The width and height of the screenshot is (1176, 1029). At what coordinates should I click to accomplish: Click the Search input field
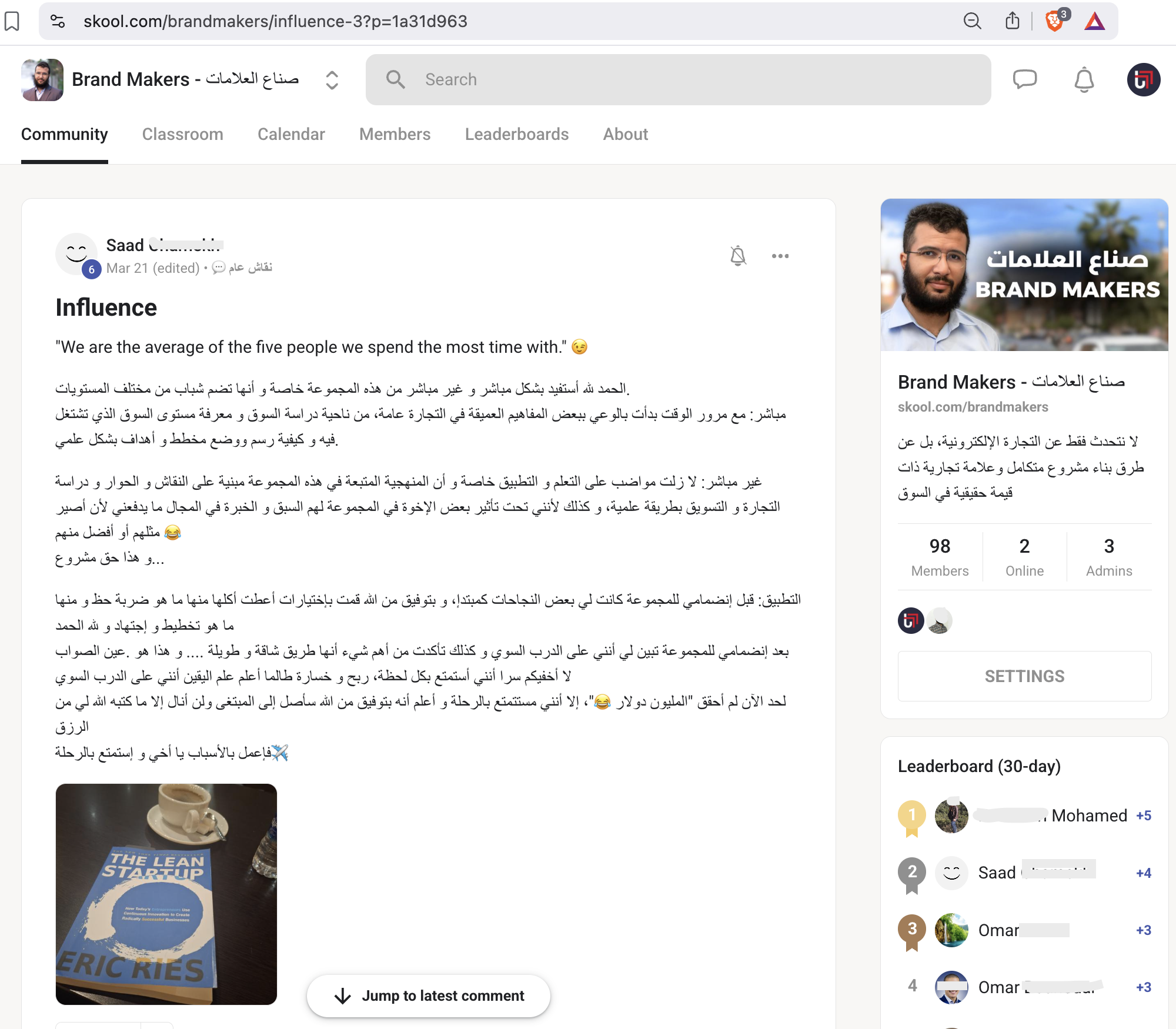[678, 79]
